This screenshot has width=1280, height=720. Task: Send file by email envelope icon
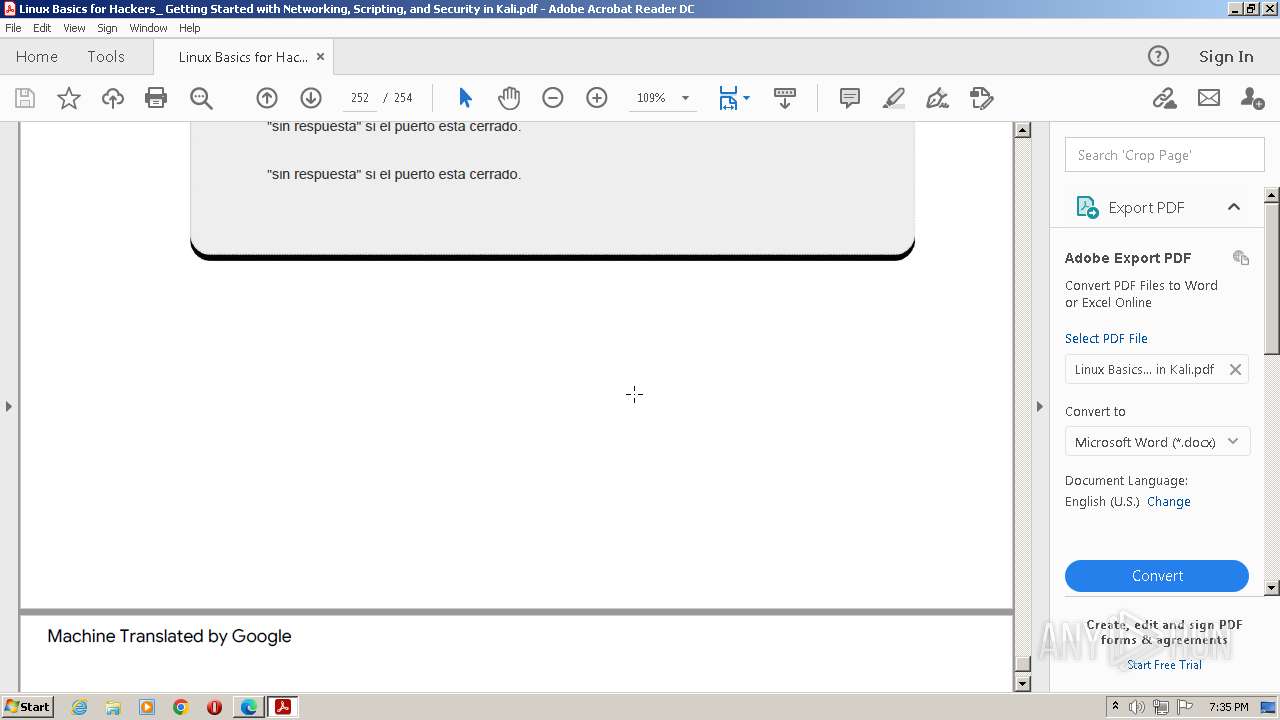tap(1209, 98)
